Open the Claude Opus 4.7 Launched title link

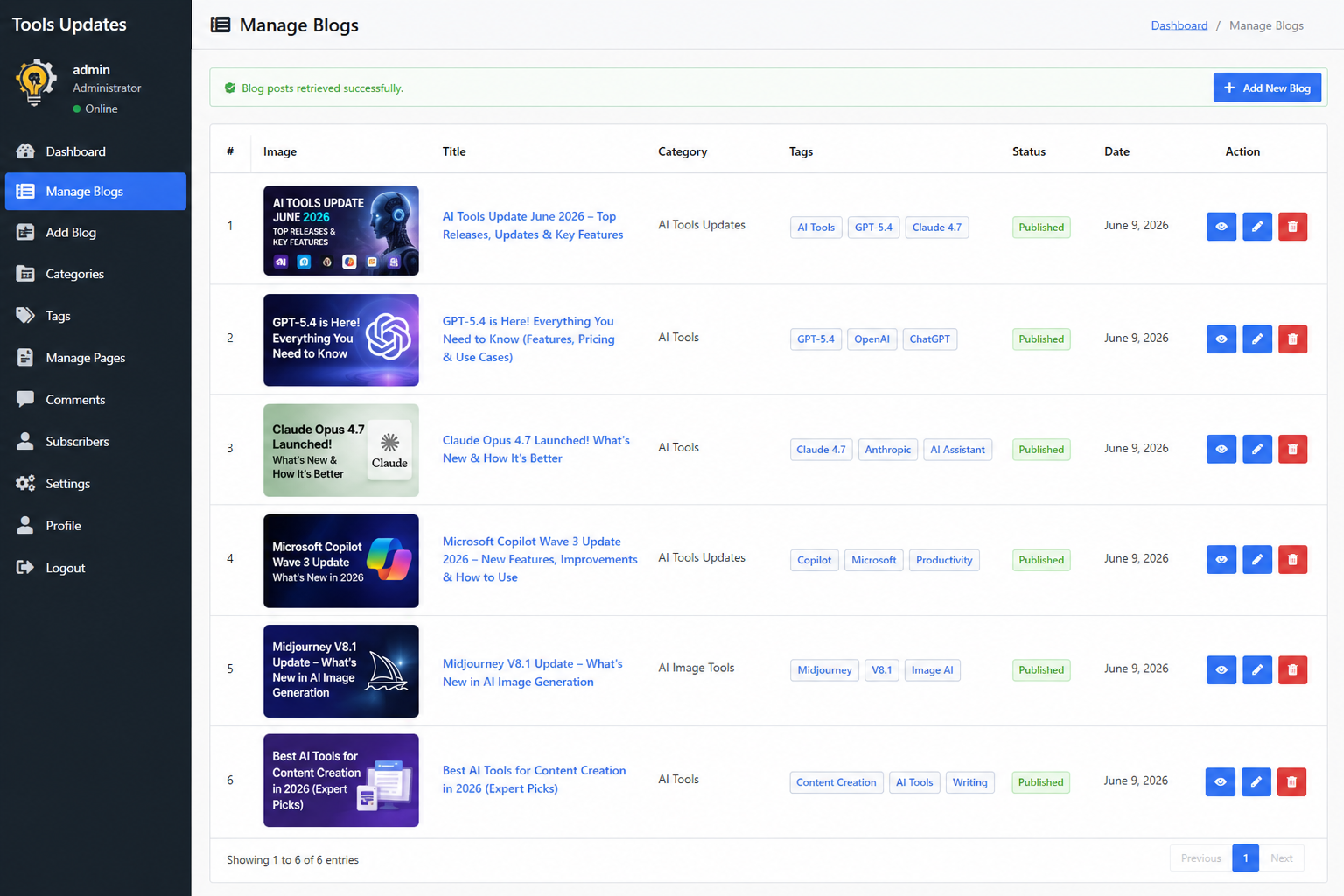click(535, 449)
